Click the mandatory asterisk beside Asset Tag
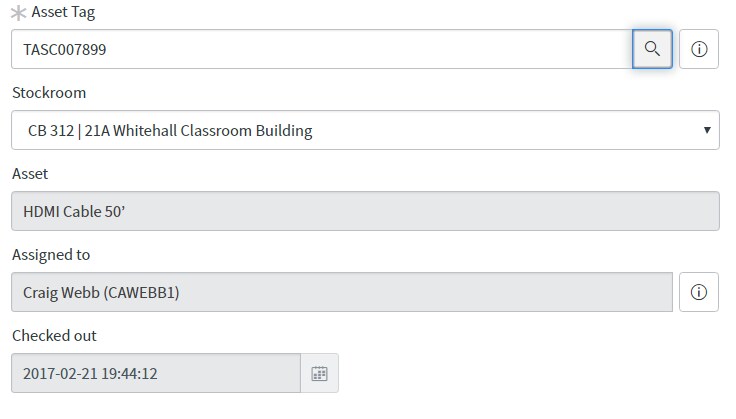Screen dimensions: 736x419 [x=18, y=13]
